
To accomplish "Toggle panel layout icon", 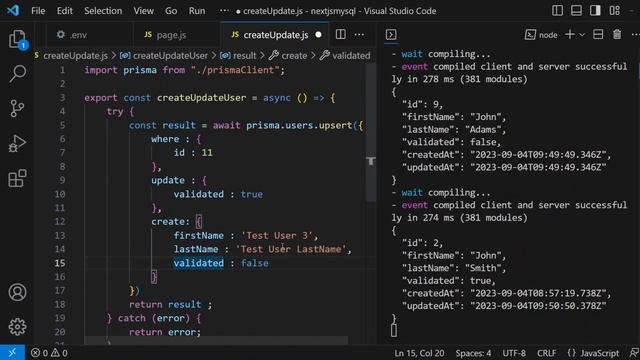I will click(576, 11).
